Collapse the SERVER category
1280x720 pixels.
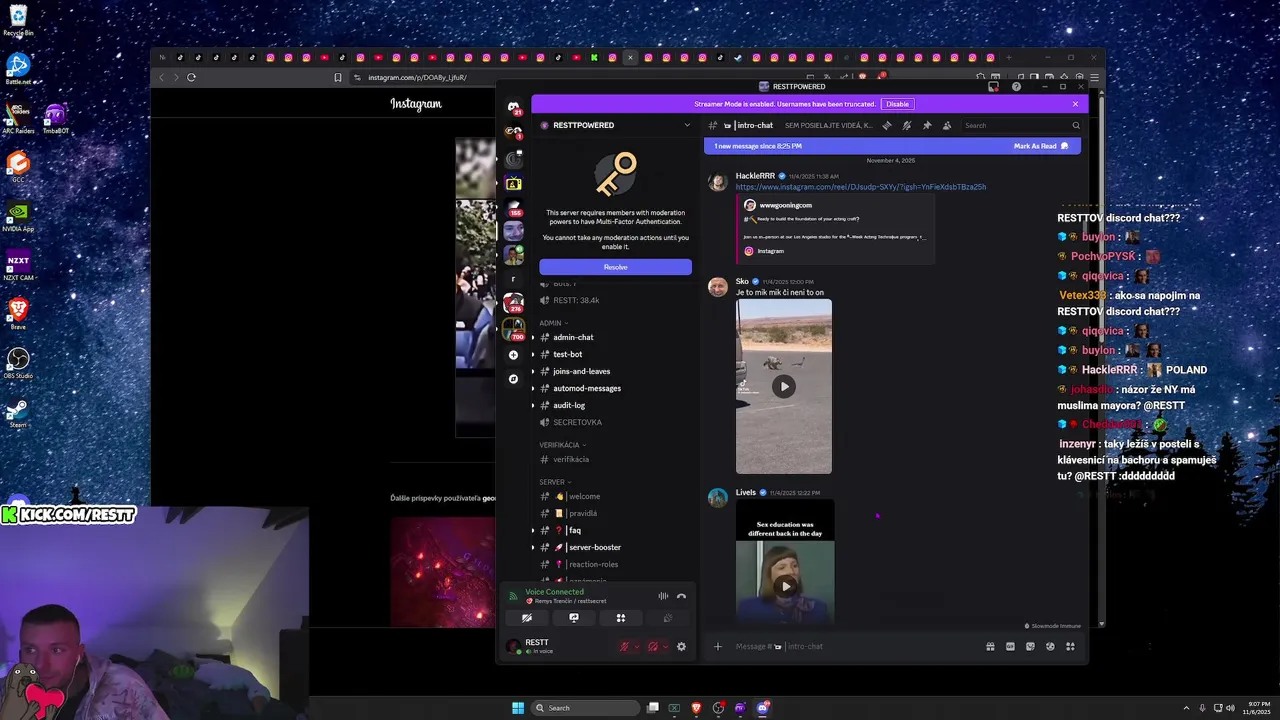pyautogui.click(x=555, y=482)
